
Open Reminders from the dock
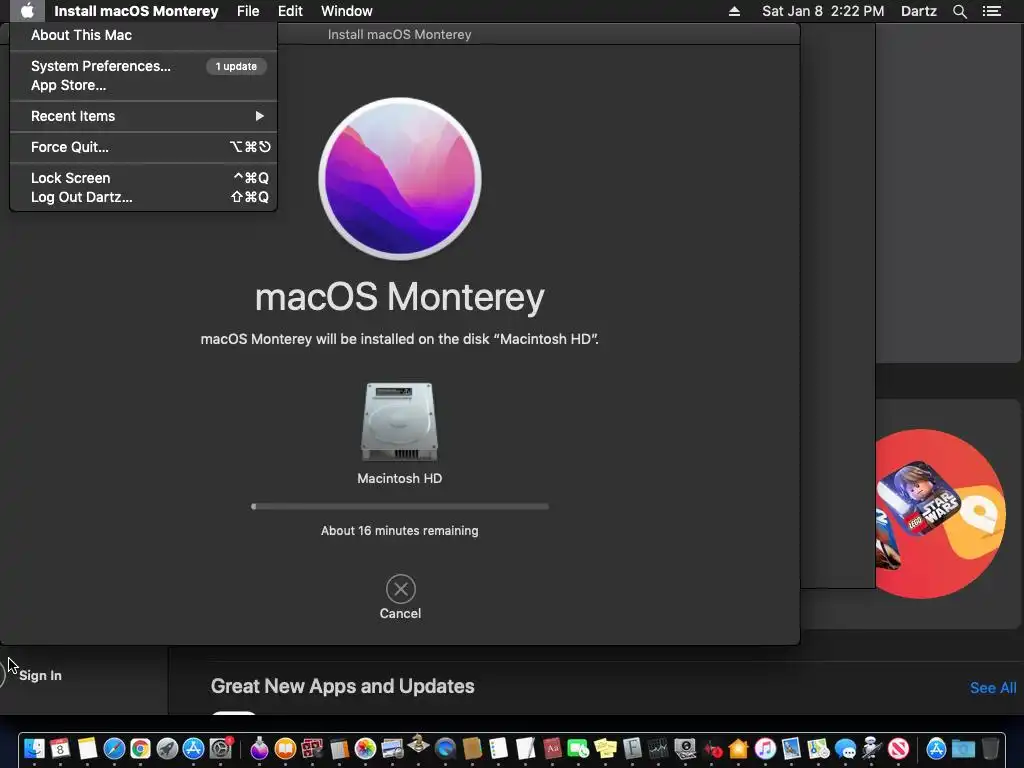click(498, 748)
